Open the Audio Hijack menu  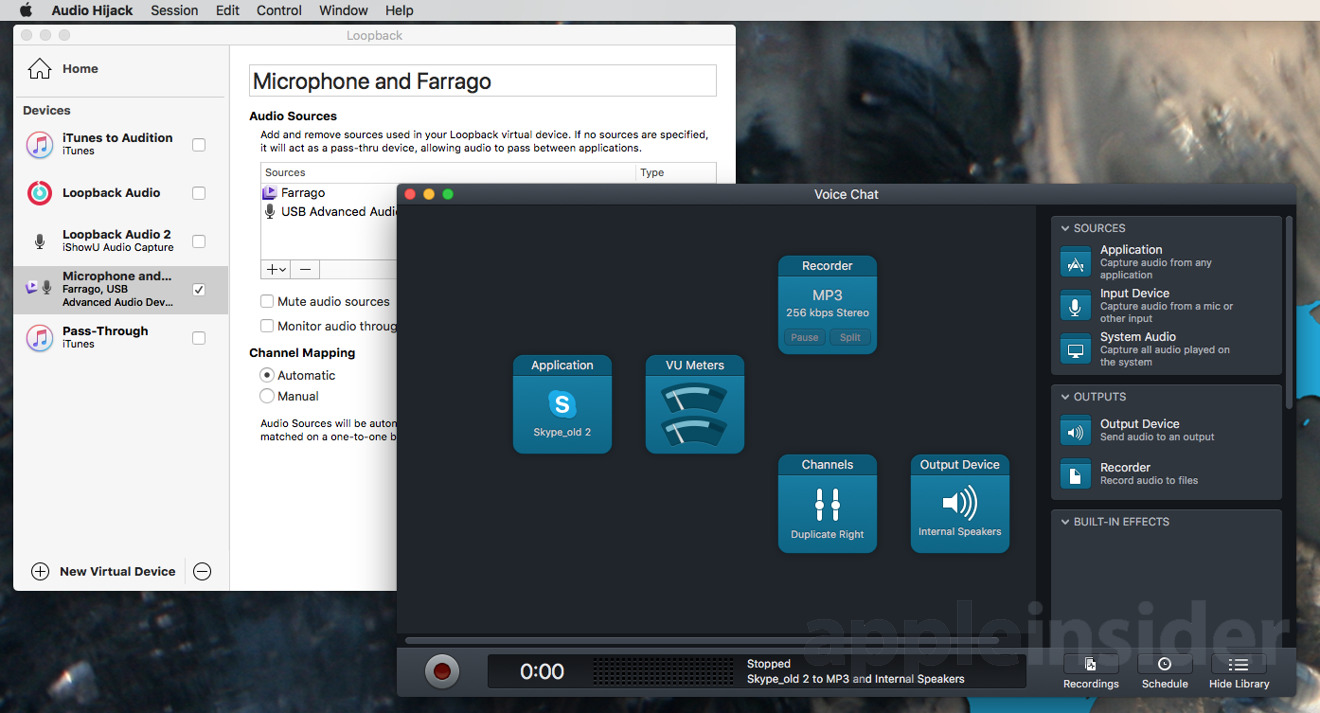[x=92, y=10]
